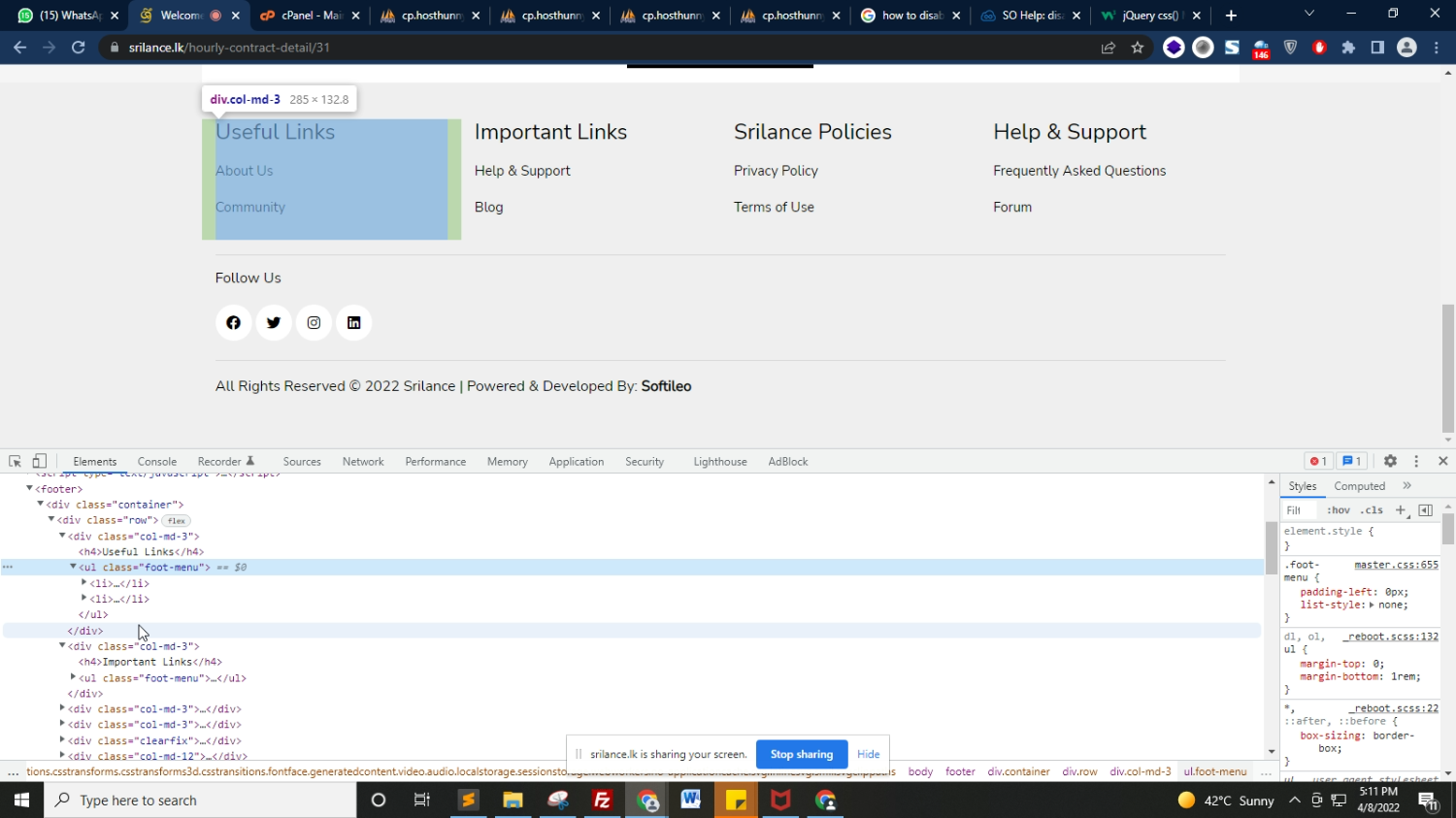Open the Privacy Policy footer link
1456x818 pixels.
[x=776, y=171]
